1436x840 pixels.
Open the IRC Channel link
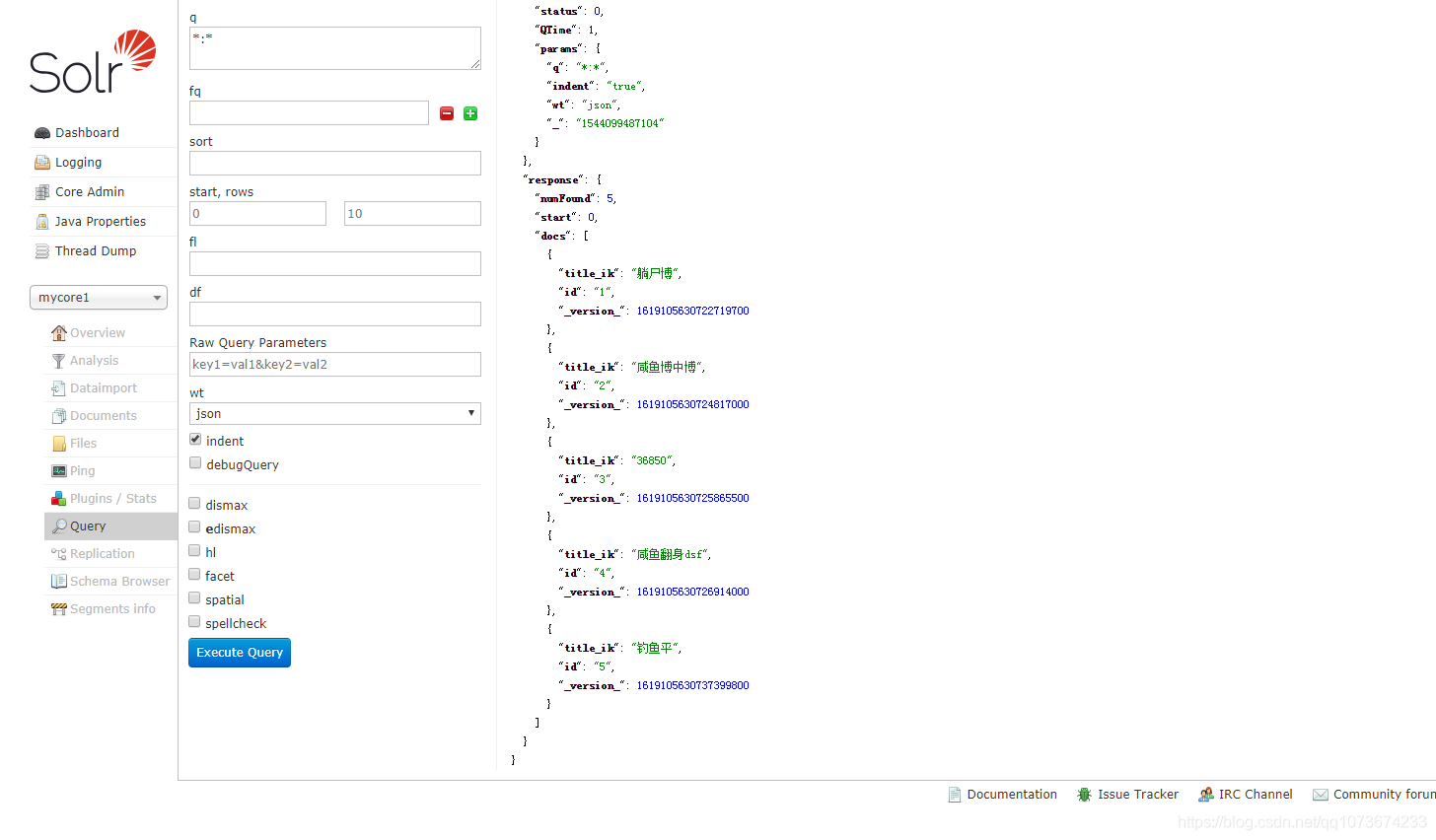pyautogui.click(x=1256, y=795)
